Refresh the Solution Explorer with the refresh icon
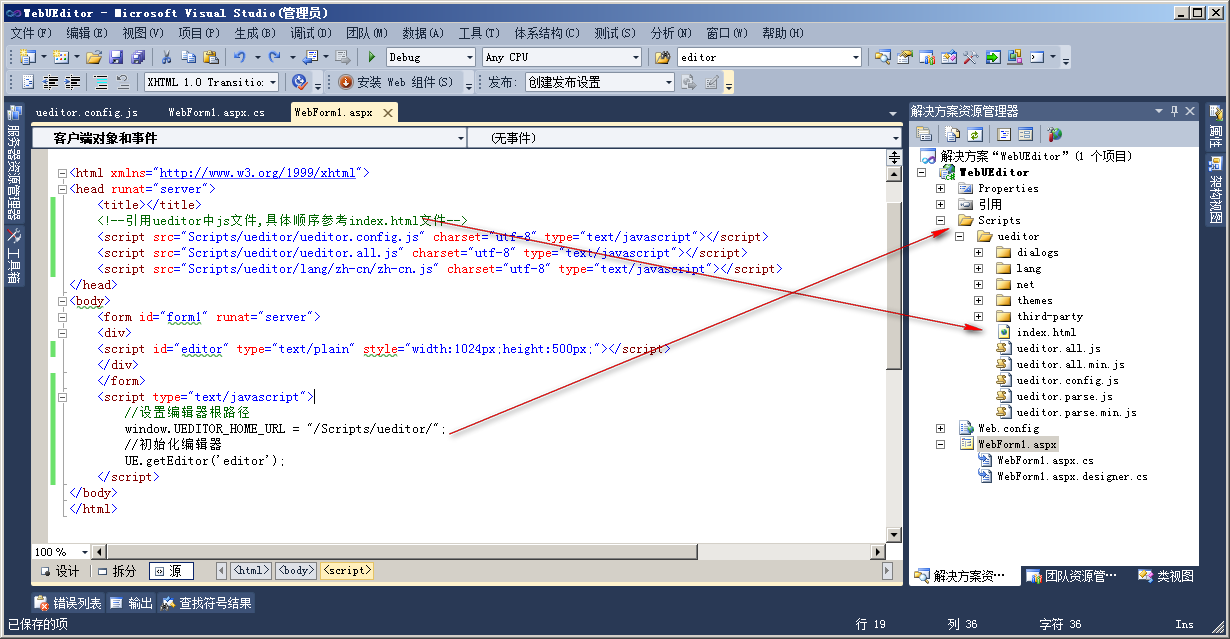 tap(974, 134)
